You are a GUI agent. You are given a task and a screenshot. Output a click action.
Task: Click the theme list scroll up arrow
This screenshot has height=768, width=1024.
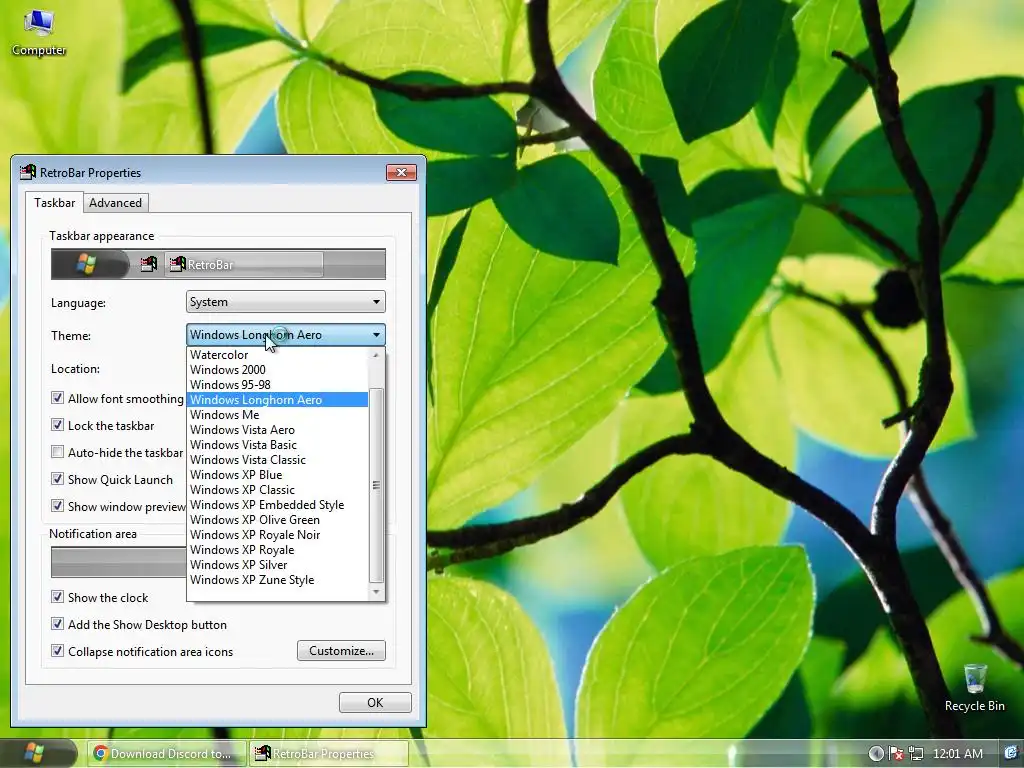(x=376, y=355)
